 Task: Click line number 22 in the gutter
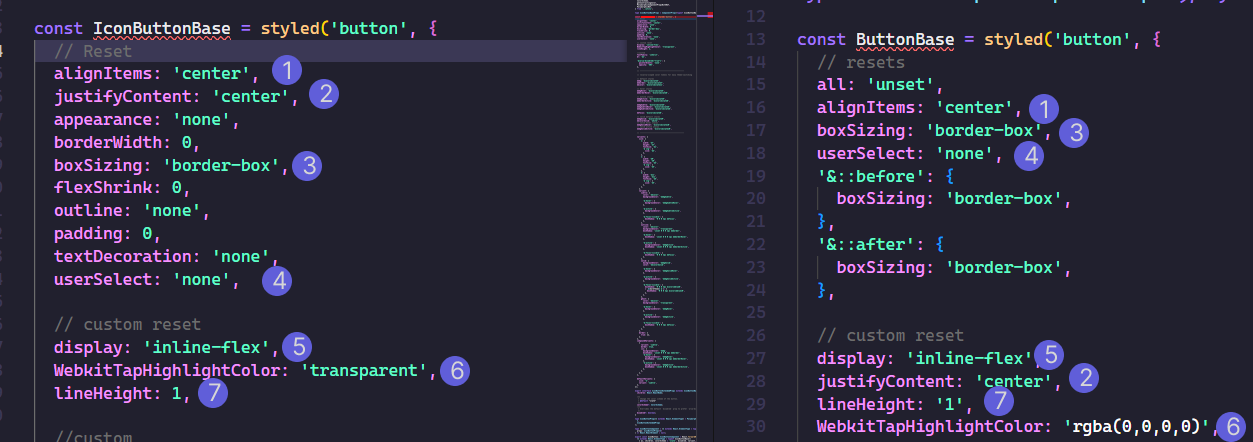pyautogui.click(x=756, y=245)
